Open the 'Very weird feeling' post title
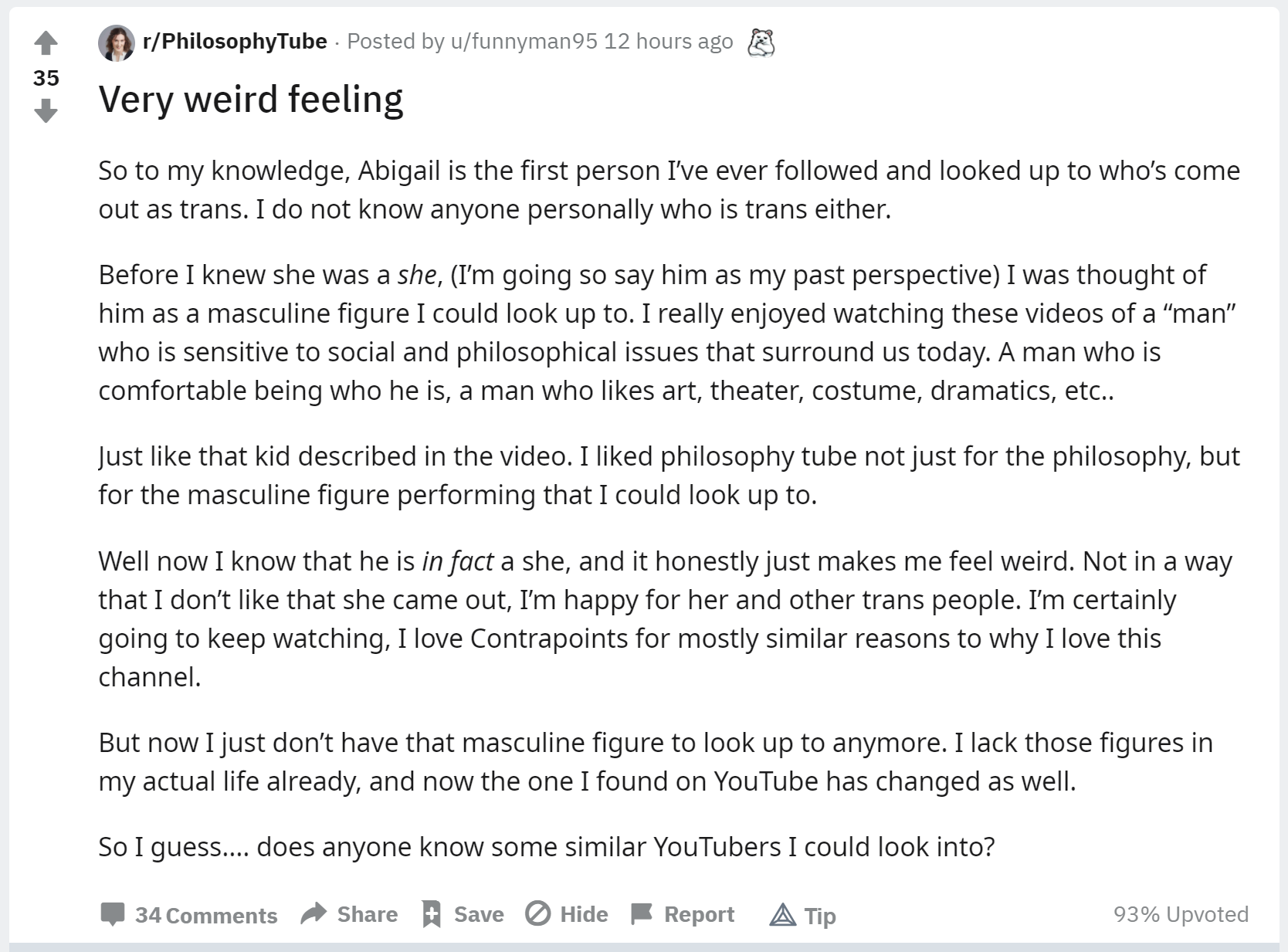The height and width of the screenshot is (952, 1288). tap(251, 99)
